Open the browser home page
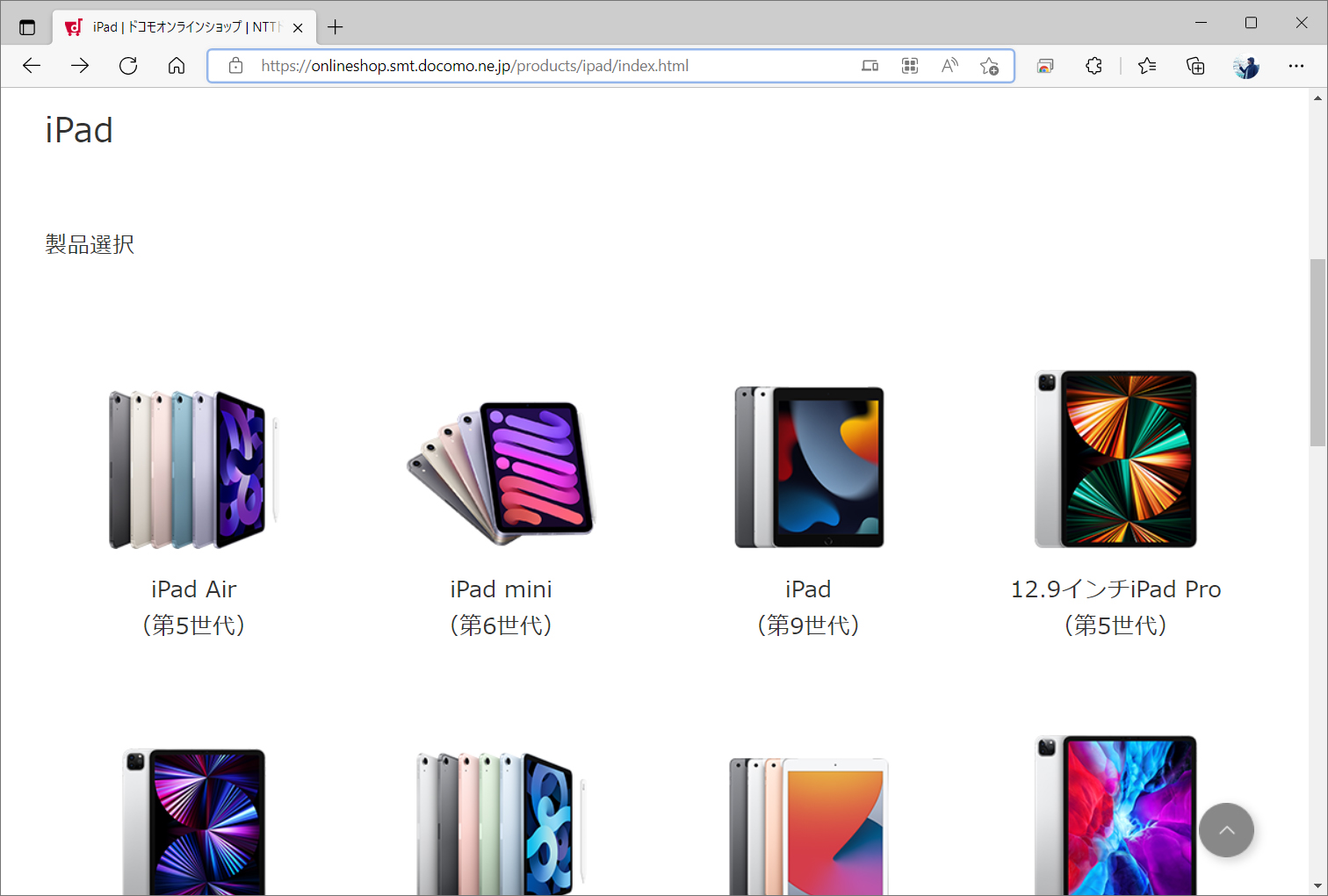 (x=177, y=66)
